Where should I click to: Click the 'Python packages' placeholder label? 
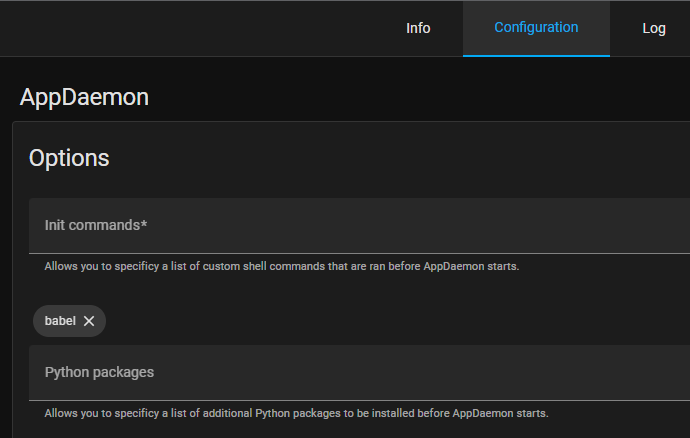pos(99,372)
